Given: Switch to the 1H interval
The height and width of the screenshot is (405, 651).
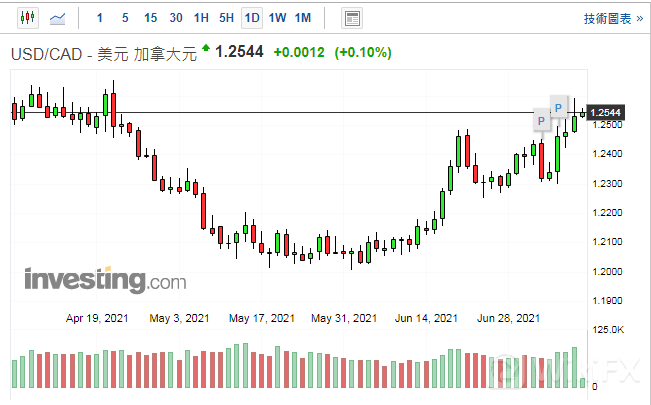Looking at the screenshot, I should click(x=201, y=18).
